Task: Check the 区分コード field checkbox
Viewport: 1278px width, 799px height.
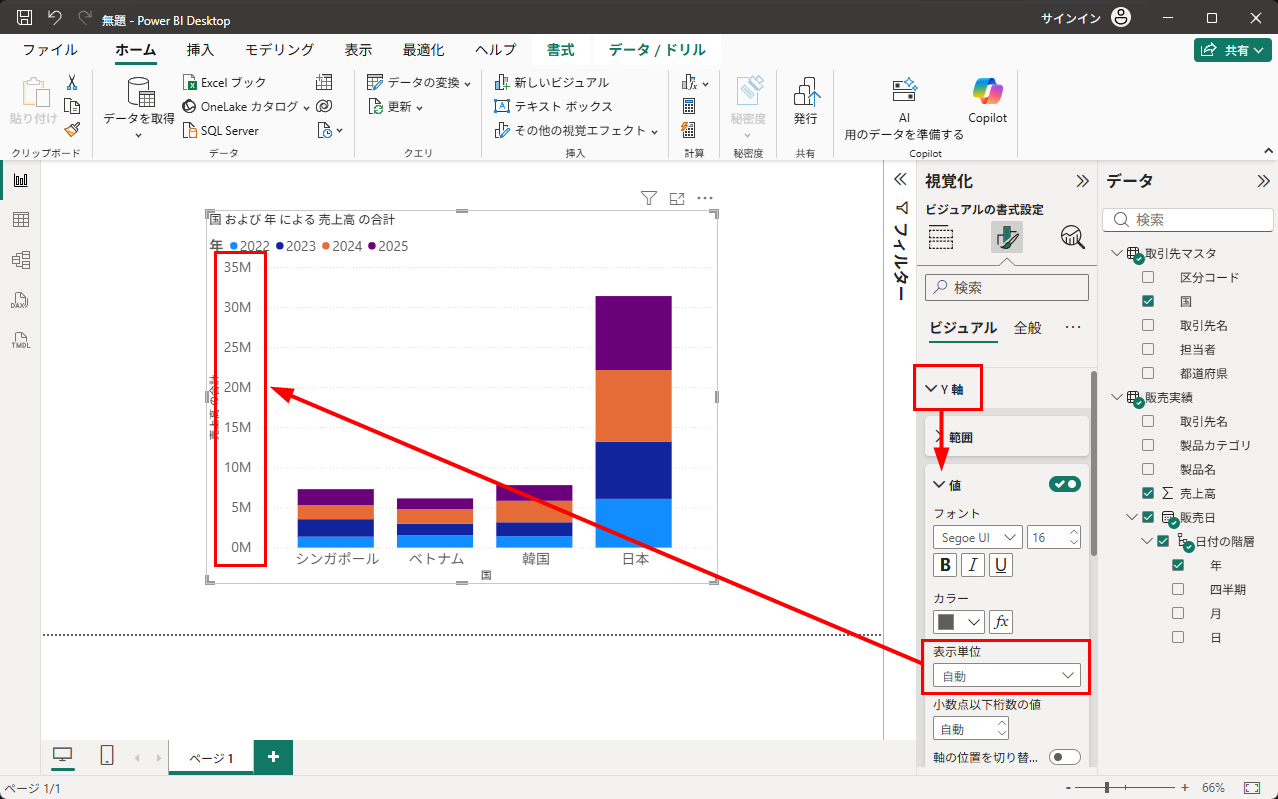Action: 1148,277
